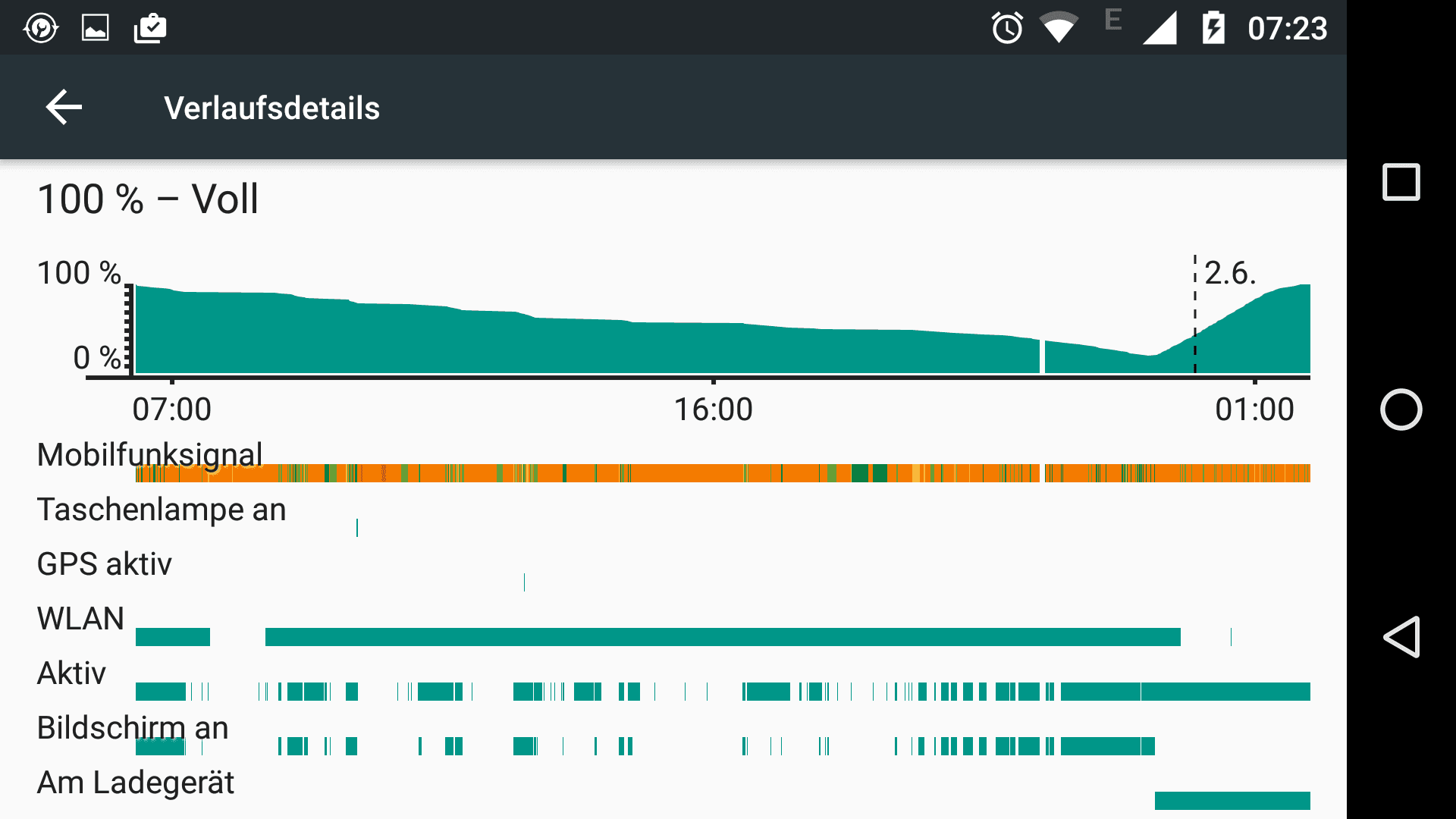The image size is (1456, 819).
Task: Click the Taschenlampe an tick mark
Action: coord(357,528)
